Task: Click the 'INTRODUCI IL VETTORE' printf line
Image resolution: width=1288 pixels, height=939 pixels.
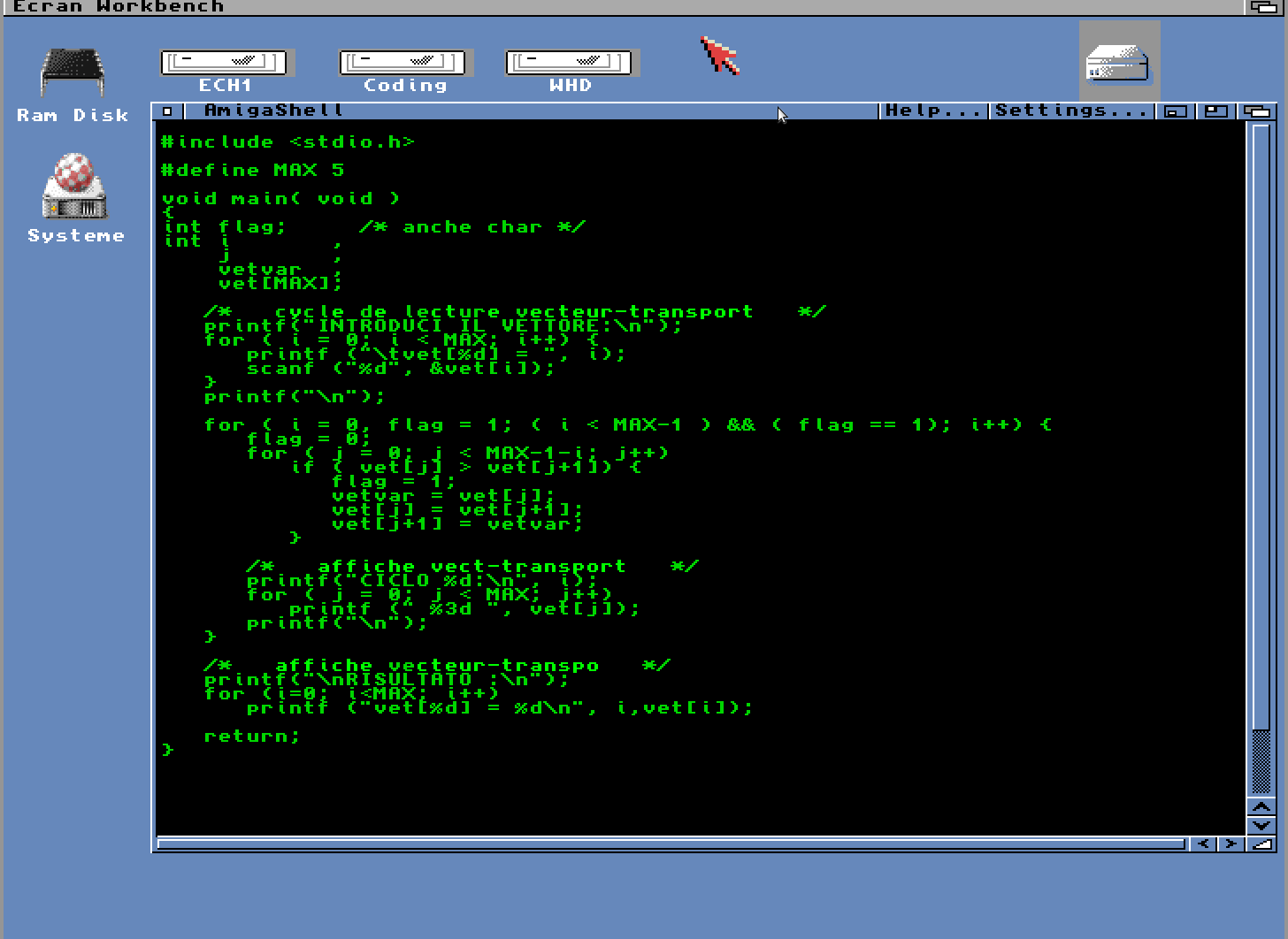Action: point(443,326)
